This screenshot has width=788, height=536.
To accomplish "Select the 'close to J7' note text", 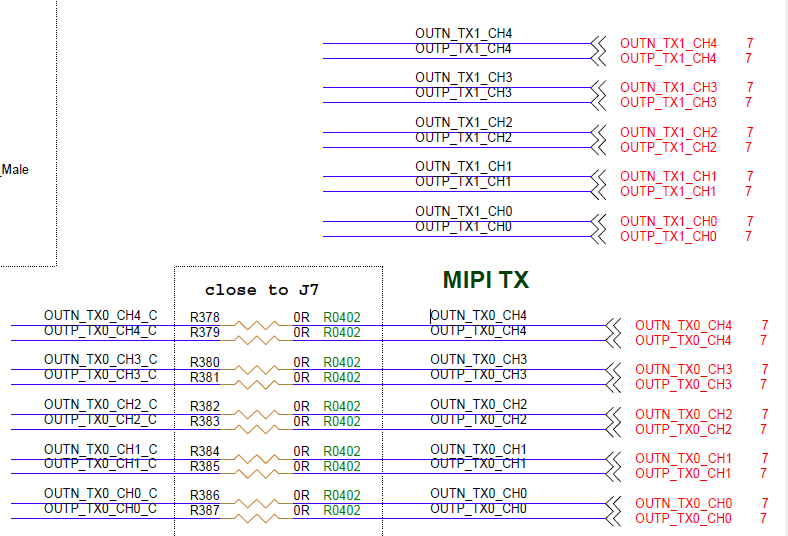I will [261, 290].
